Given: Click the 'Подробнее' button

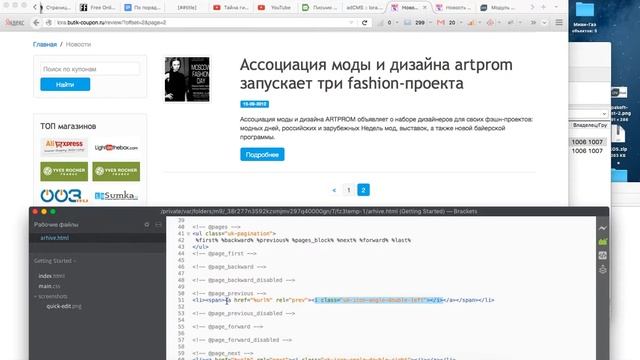Looking at the screenshot, I should click(x=262, y=155).
